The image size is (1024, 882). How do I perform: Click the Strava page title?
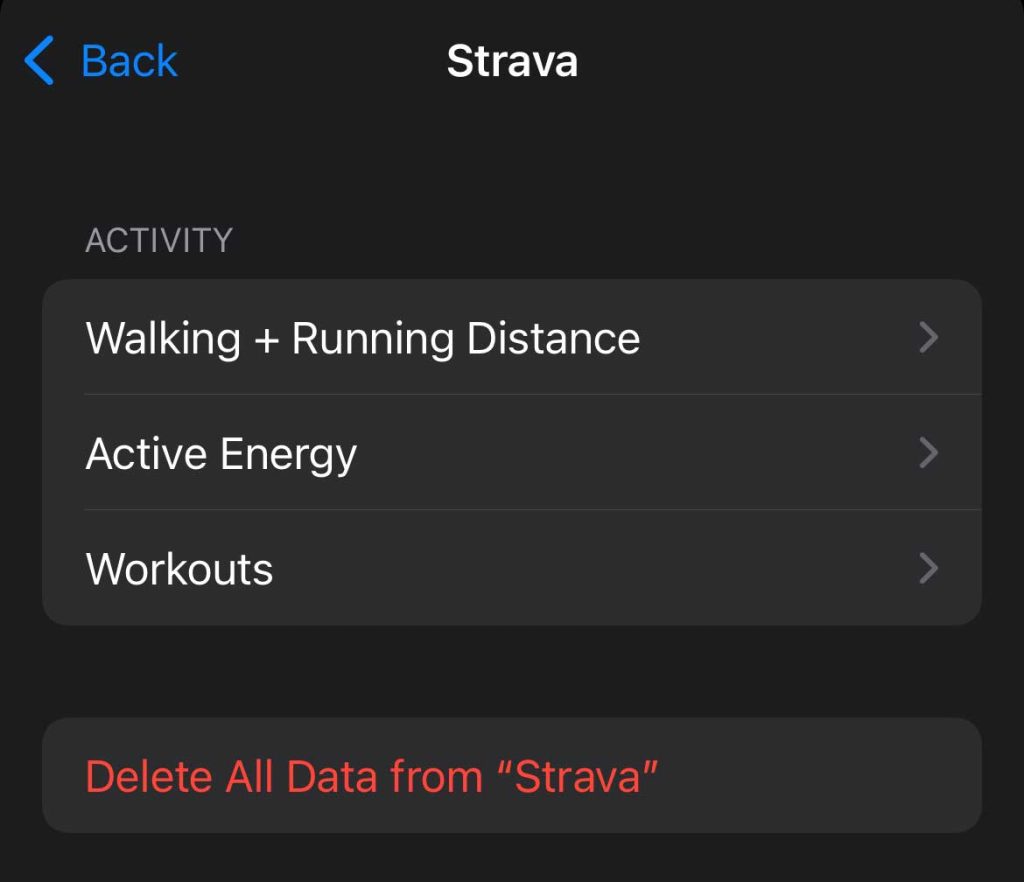click(512, 61)
